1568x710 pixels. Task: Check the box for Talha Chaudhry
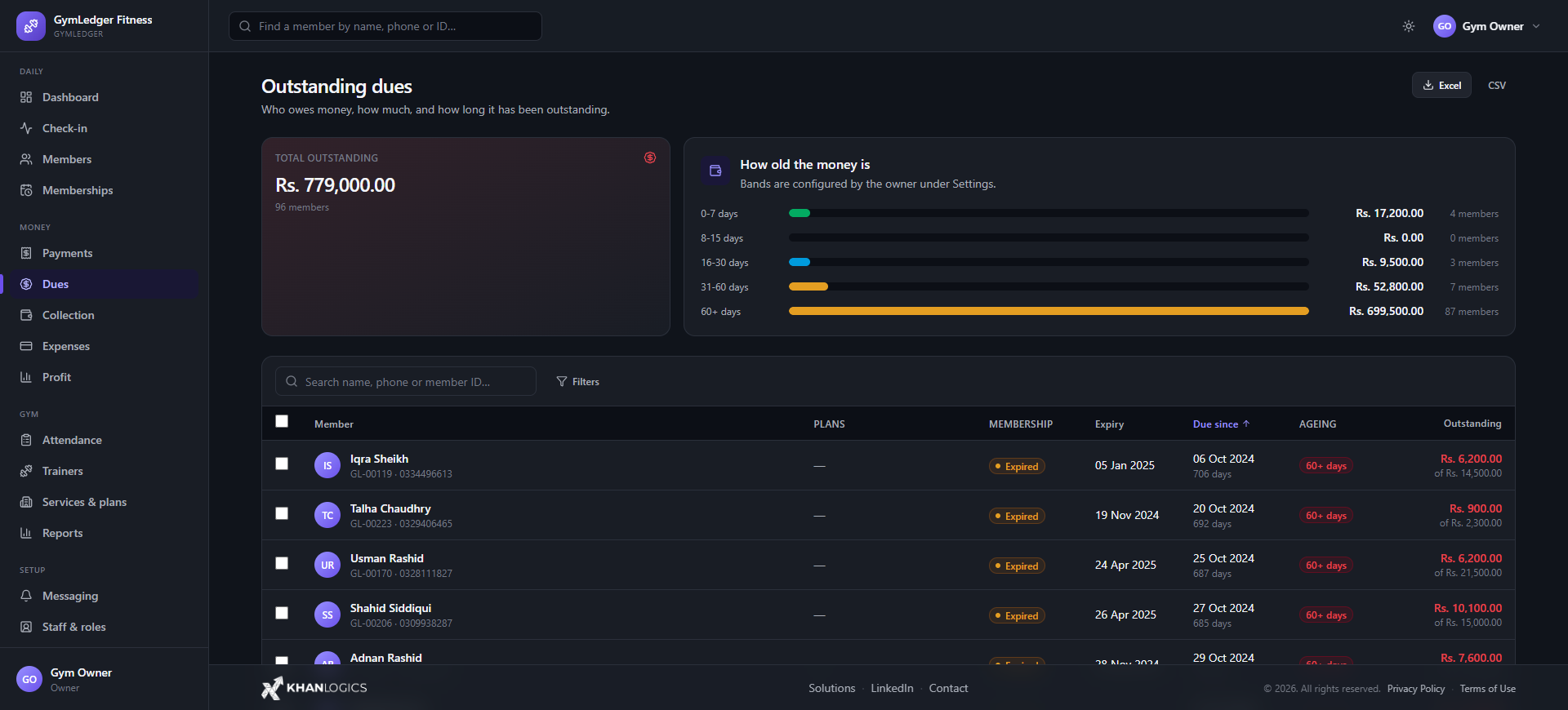pyautogui.click(x=282, y=513)
